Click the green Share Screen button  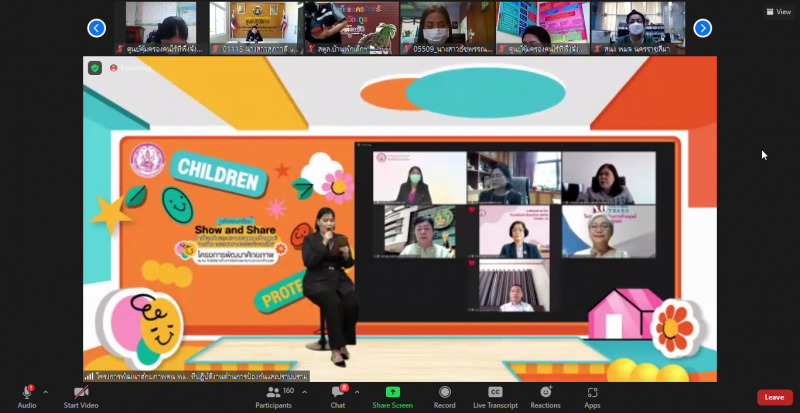click(x=392, y=397)
